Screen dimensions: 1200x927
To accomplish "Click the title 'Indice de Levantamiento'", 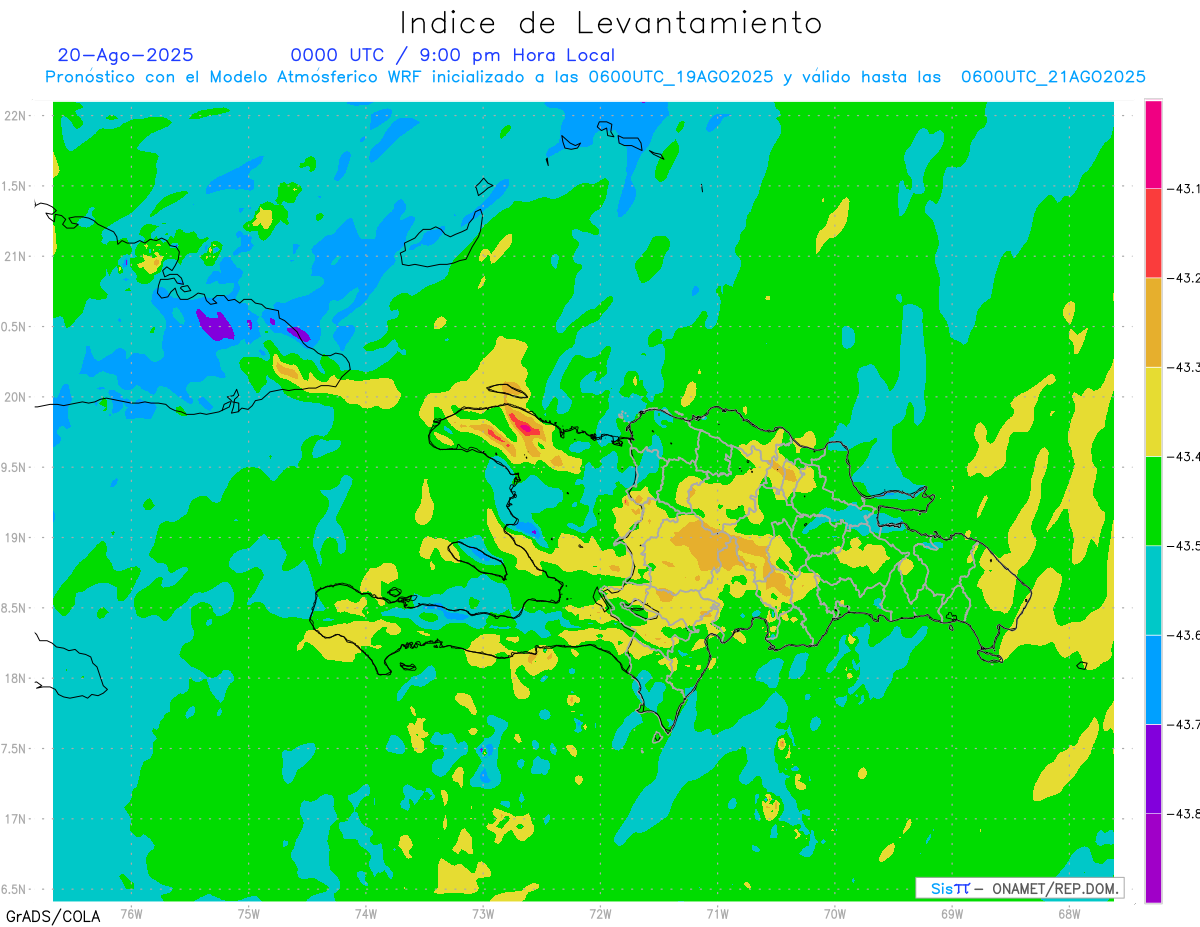I will (611, 22).
